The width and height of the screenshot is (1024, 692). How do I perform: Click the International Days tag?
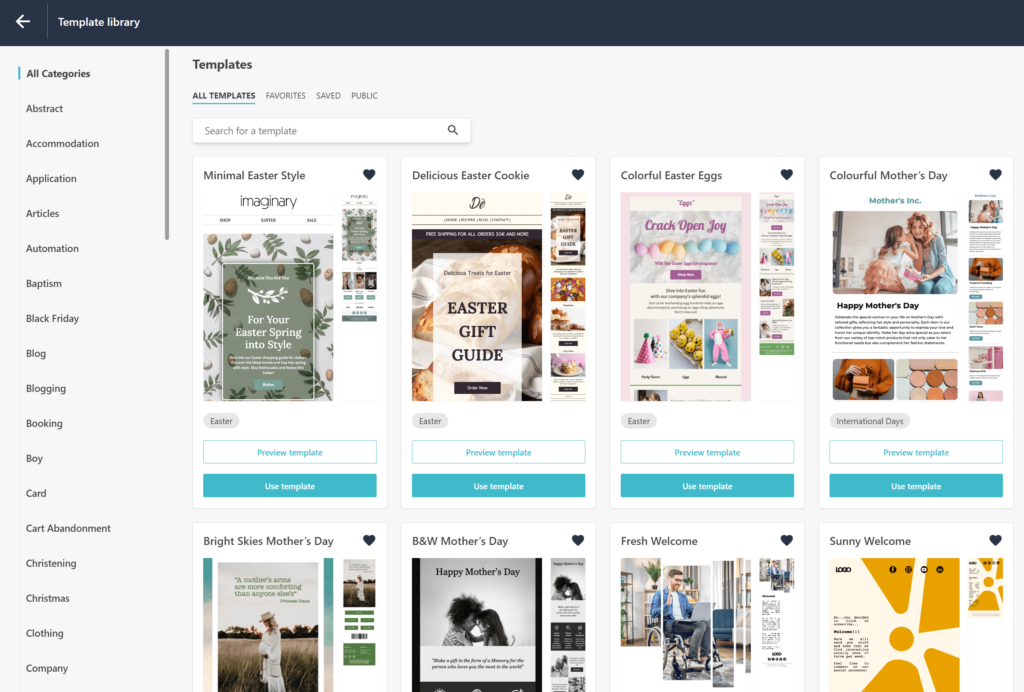click(x=870, y=421)
